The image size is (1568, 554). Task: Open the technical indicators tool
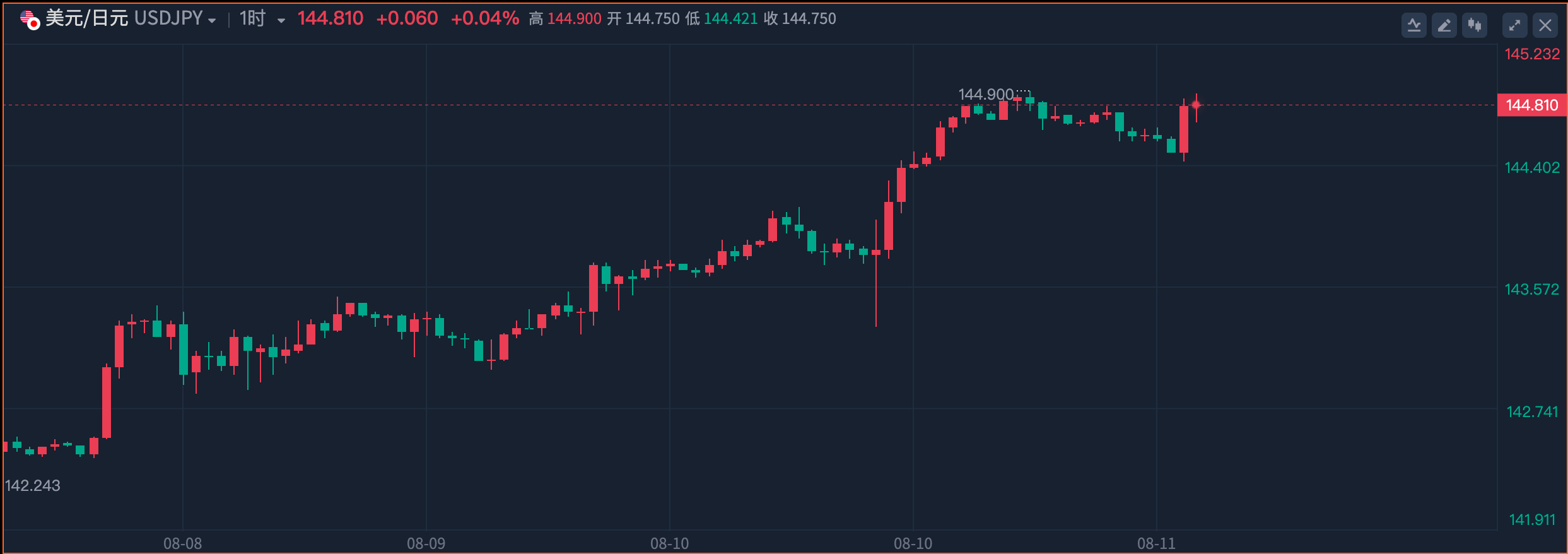click(x=1413, y=26)
